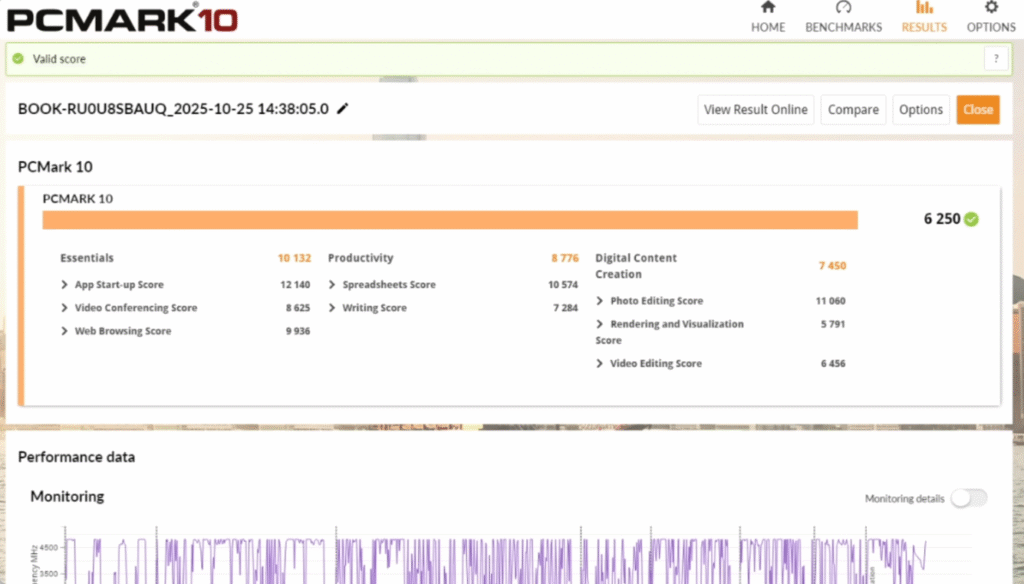
Task: Click the question mark help icon
Action: [x=996, y=59]
